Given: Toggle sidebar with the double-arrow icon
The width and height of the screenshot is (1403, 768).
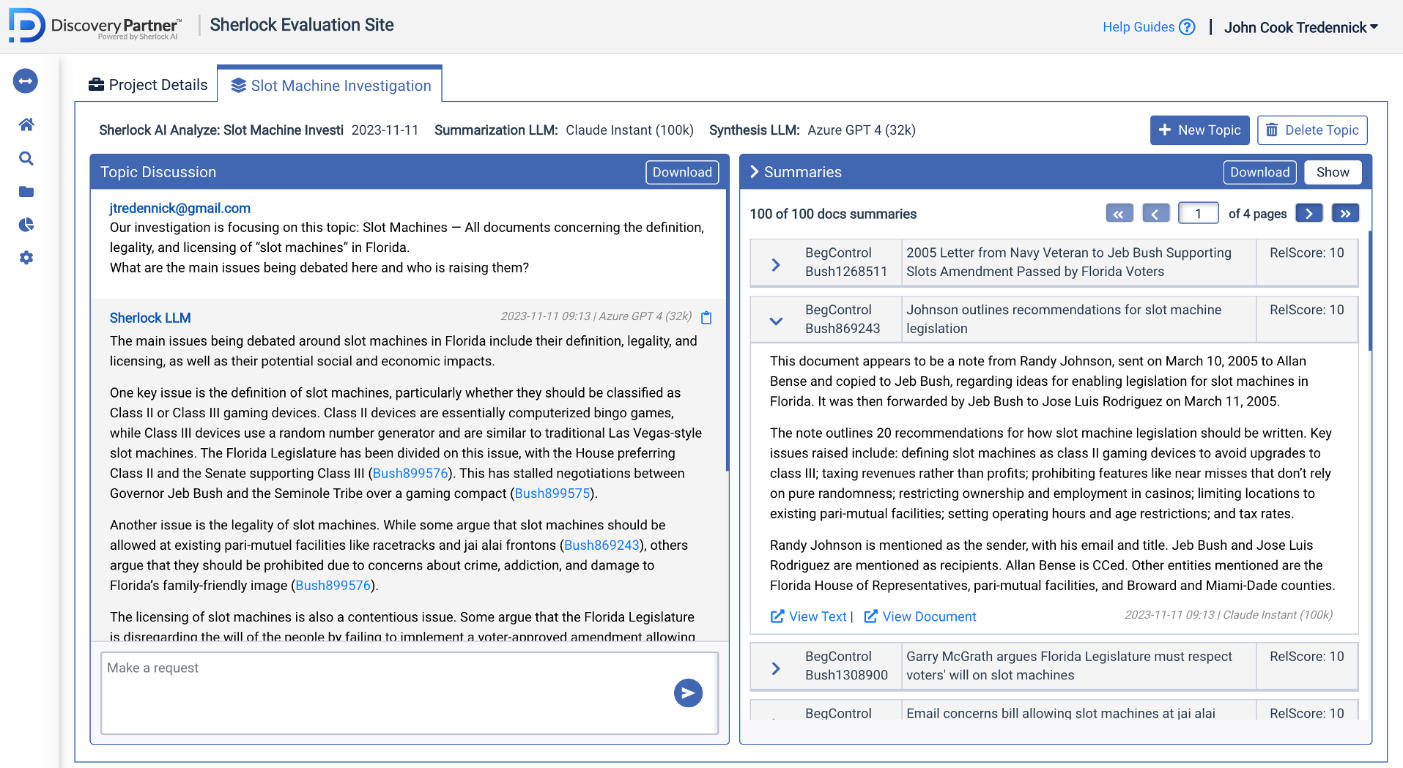Looking at the screenshot, I should pos(25,81).
